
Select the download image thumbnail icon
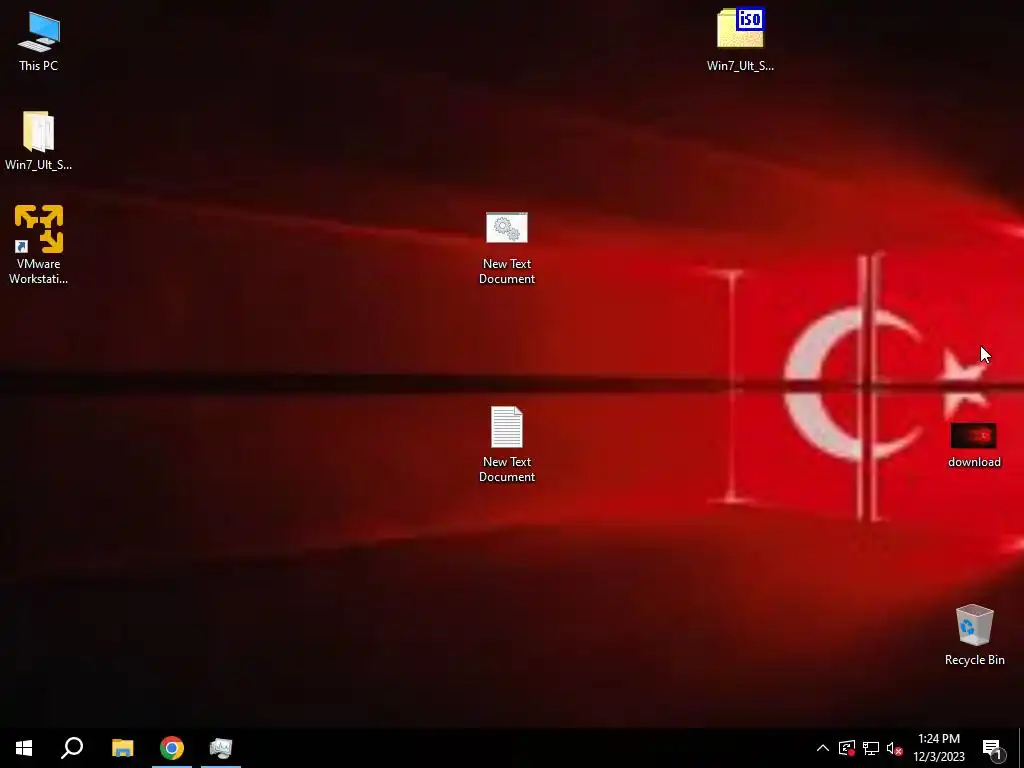(974, 445)
